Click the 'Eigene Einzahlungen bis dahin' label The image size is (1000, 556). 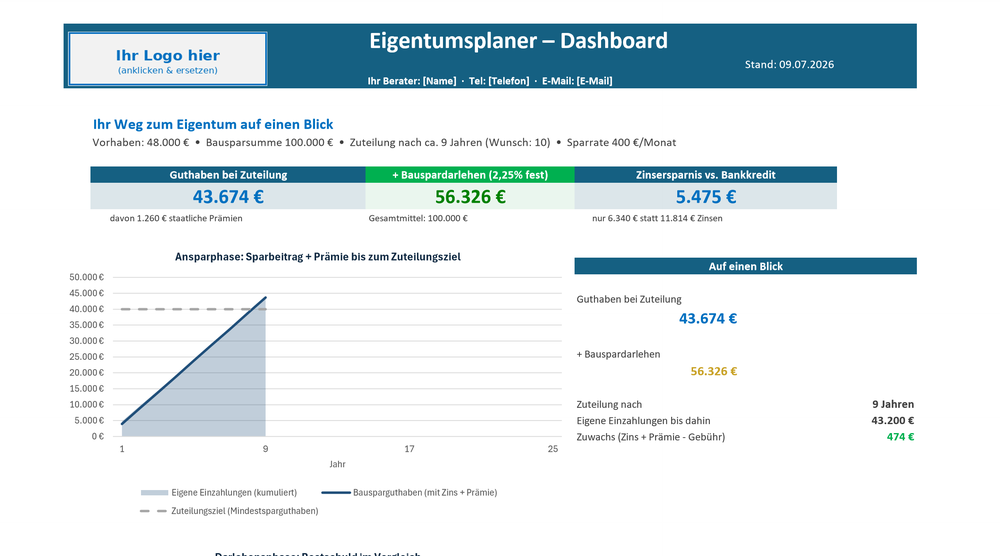(x=643, y=421)
